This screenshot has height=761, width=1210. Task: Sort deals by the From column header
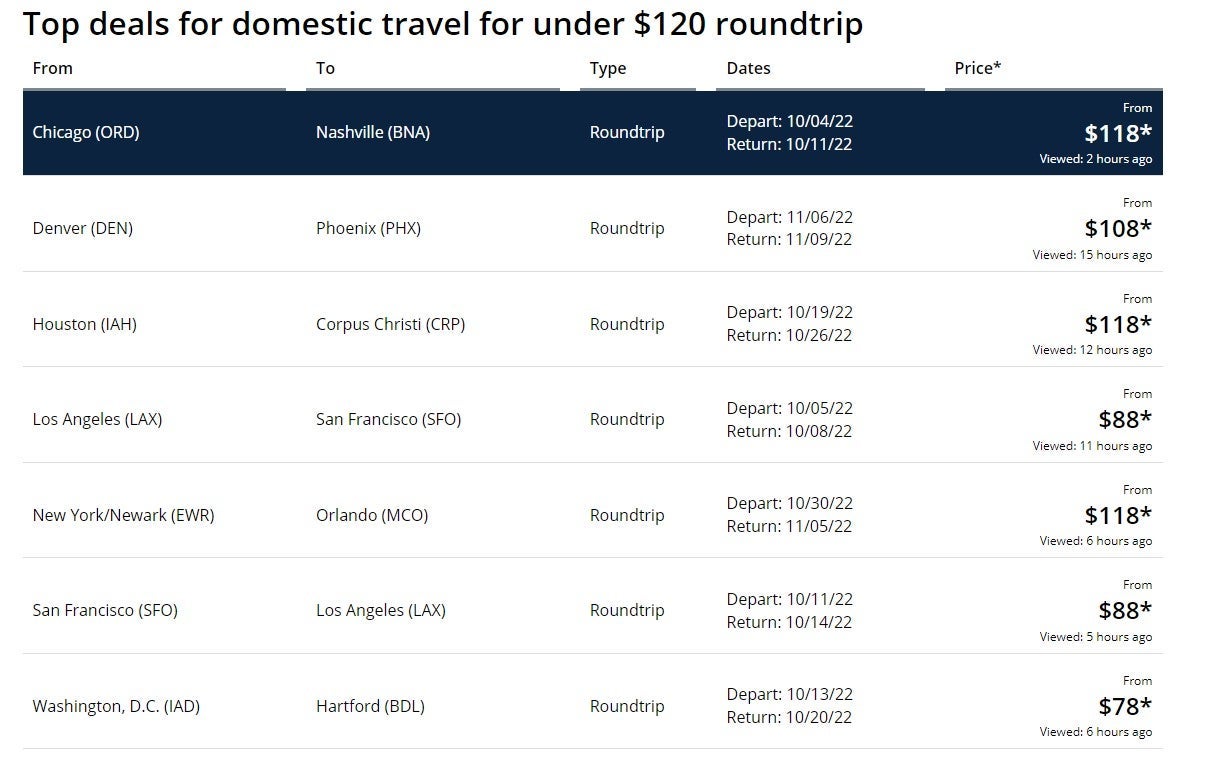click(x=53, y=68)
